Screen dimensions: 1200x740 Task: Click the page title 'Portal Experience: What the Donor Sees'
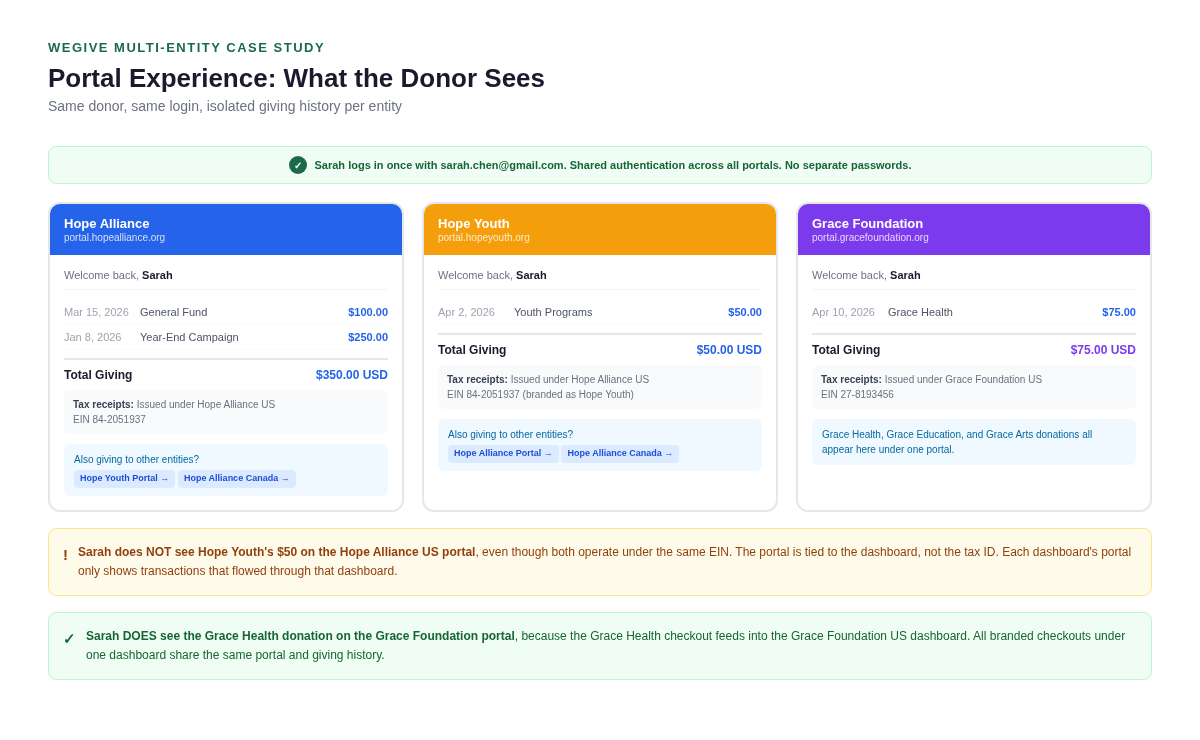[x=296, y=78]
